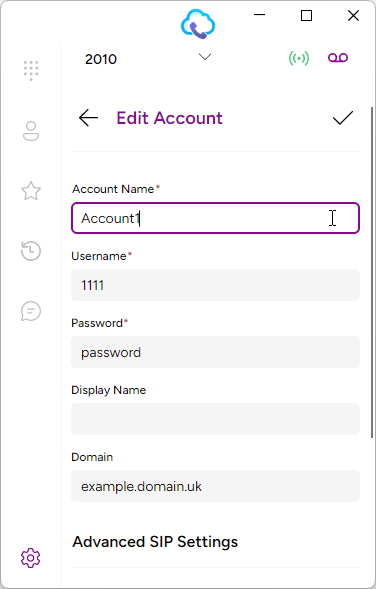
Task: Open the contacts sidebar icon
Action: pos(31,131)
